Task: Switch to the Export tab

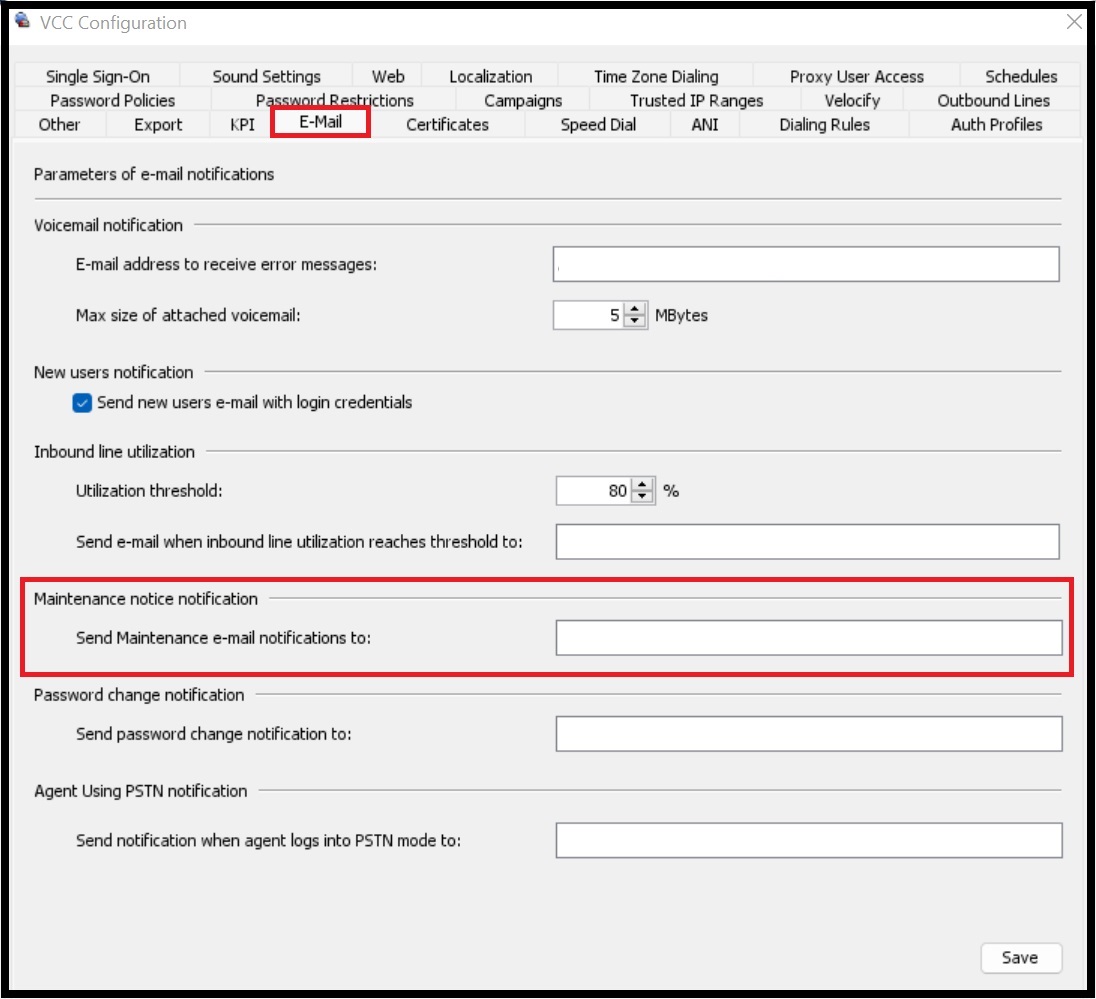Action: (158, 124)
